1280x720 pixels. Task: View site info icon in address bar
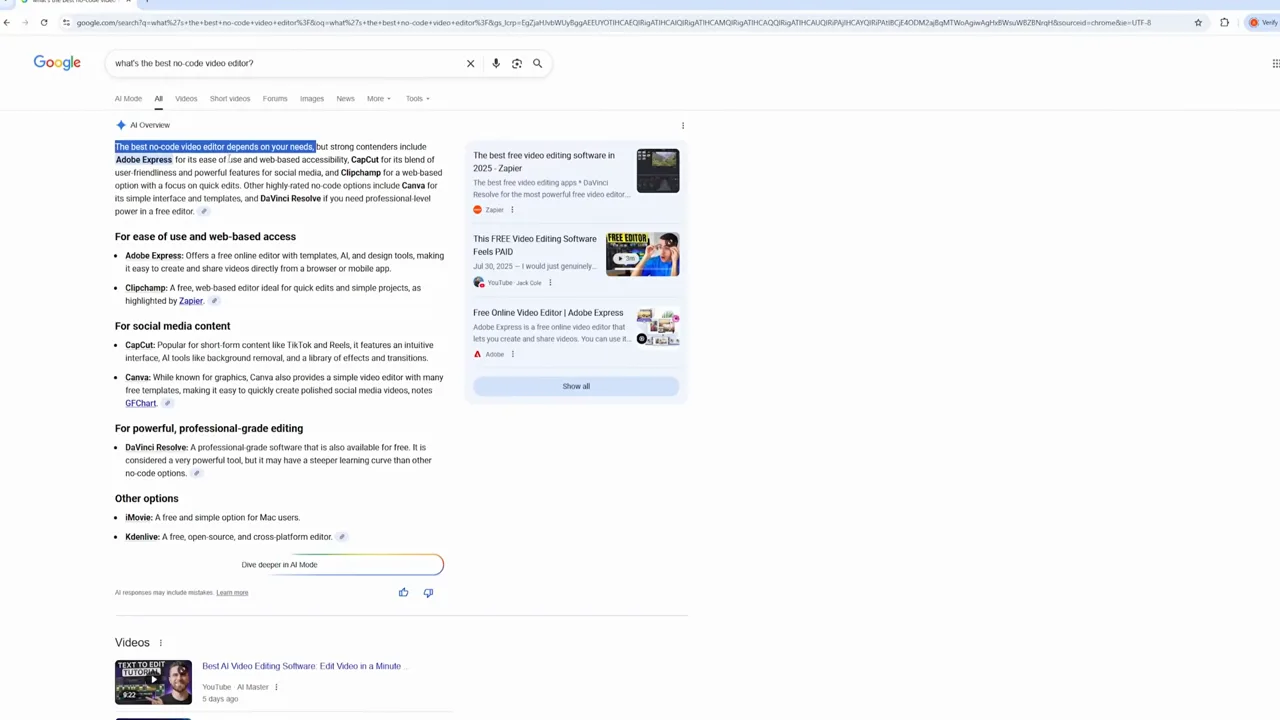point(66,22)
